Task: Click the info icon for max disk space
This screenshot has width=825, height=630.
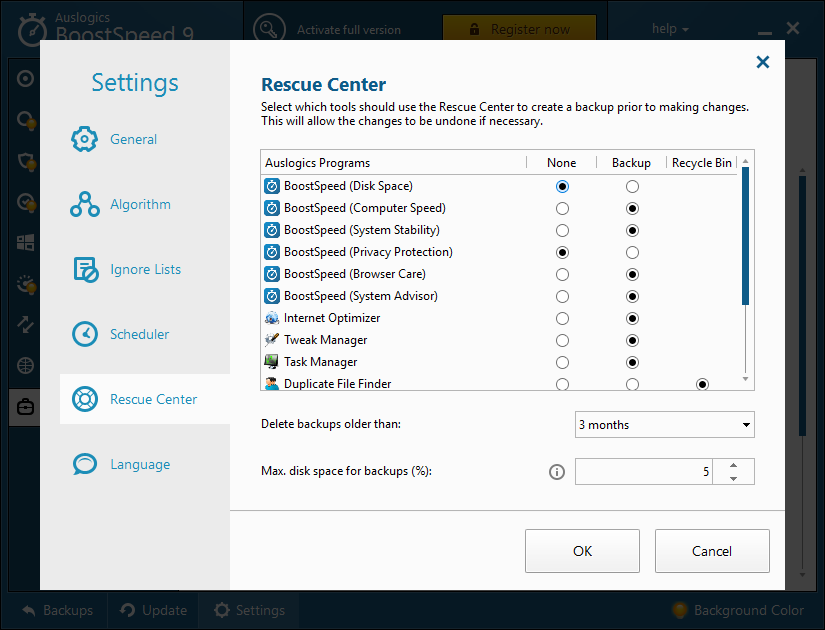Action: (x=557, y=472)
